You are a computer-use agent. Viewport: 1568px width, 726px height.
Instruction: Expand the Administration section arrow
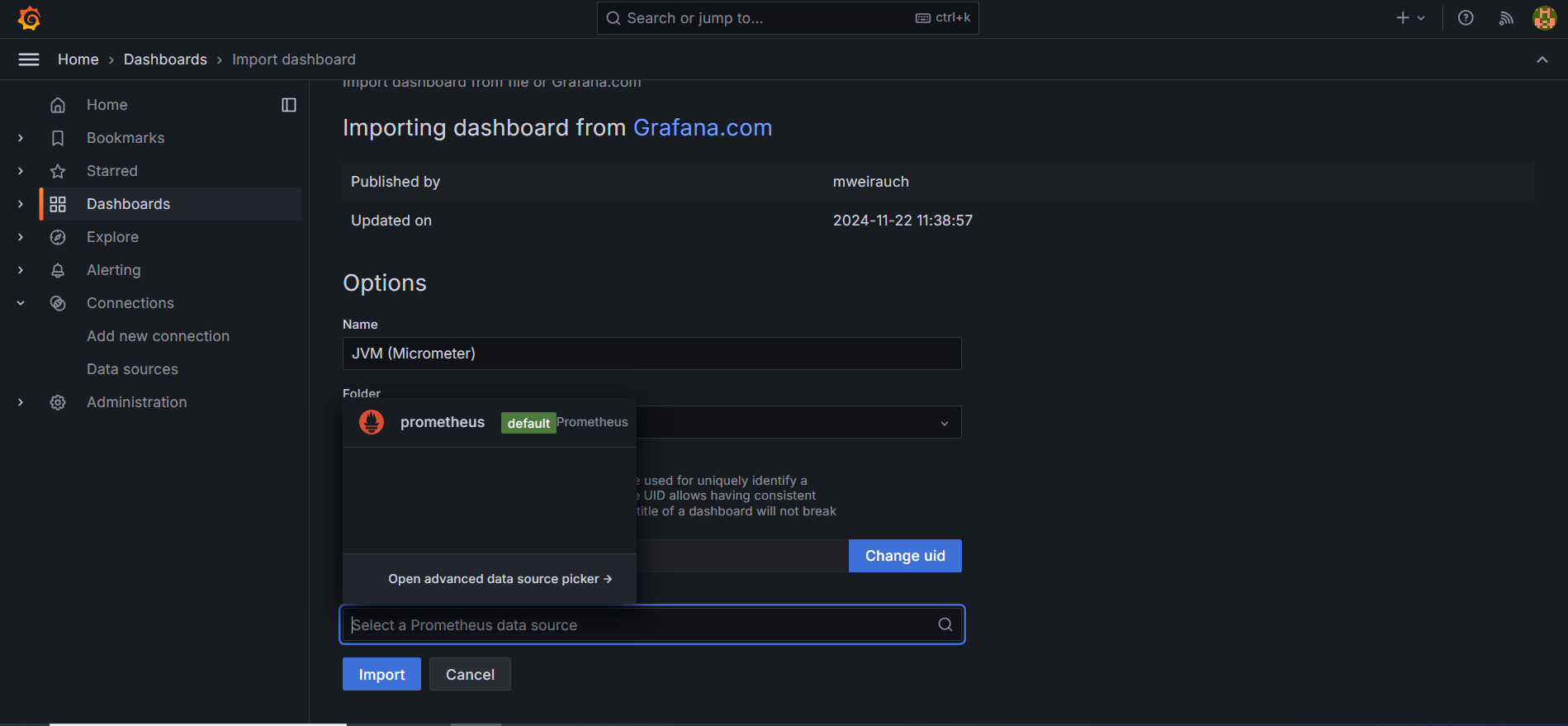coord(21,402)
